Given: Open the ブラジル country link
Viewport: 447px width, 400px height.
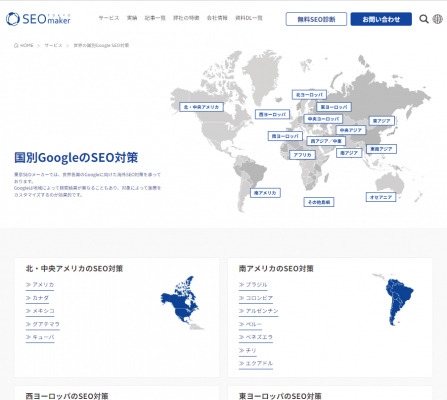Looking at the screenshot, I should tap(253, 285).
